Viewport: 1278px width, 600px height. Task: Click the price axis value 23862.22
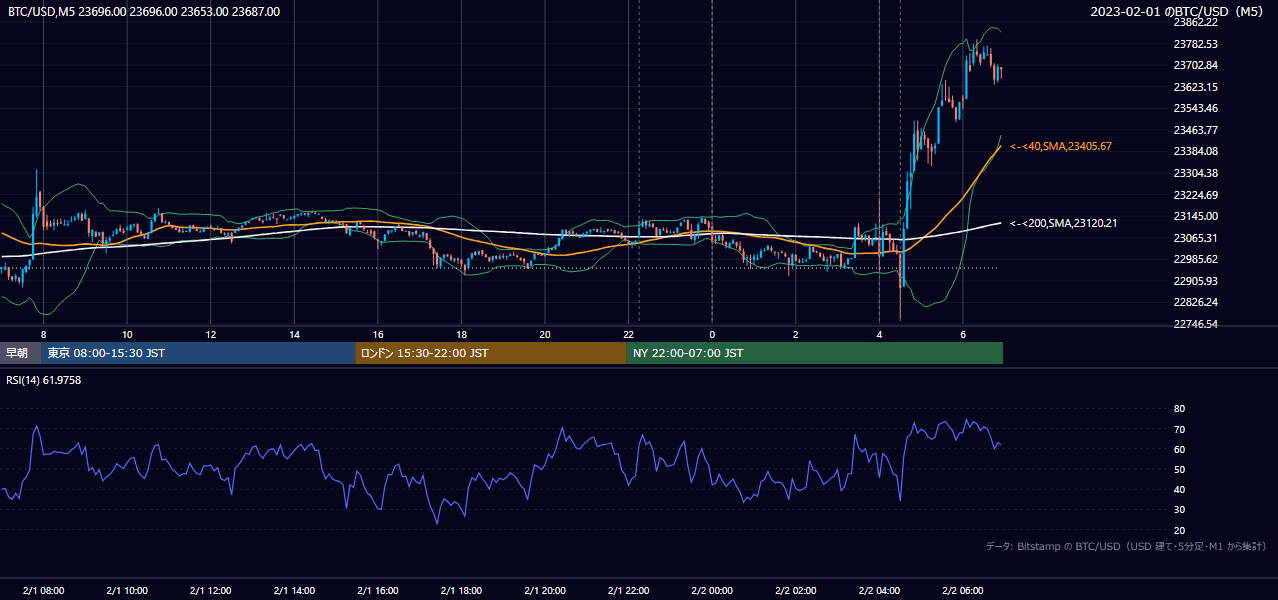click(1196, 22)
